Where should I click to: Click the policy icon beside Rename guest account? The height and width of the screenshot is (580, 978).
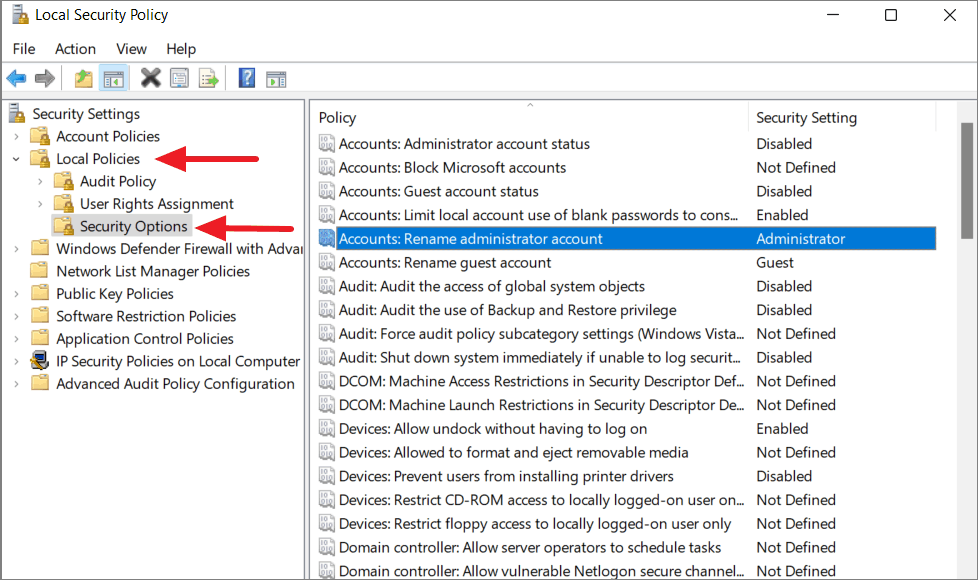[x=327, y=262]
